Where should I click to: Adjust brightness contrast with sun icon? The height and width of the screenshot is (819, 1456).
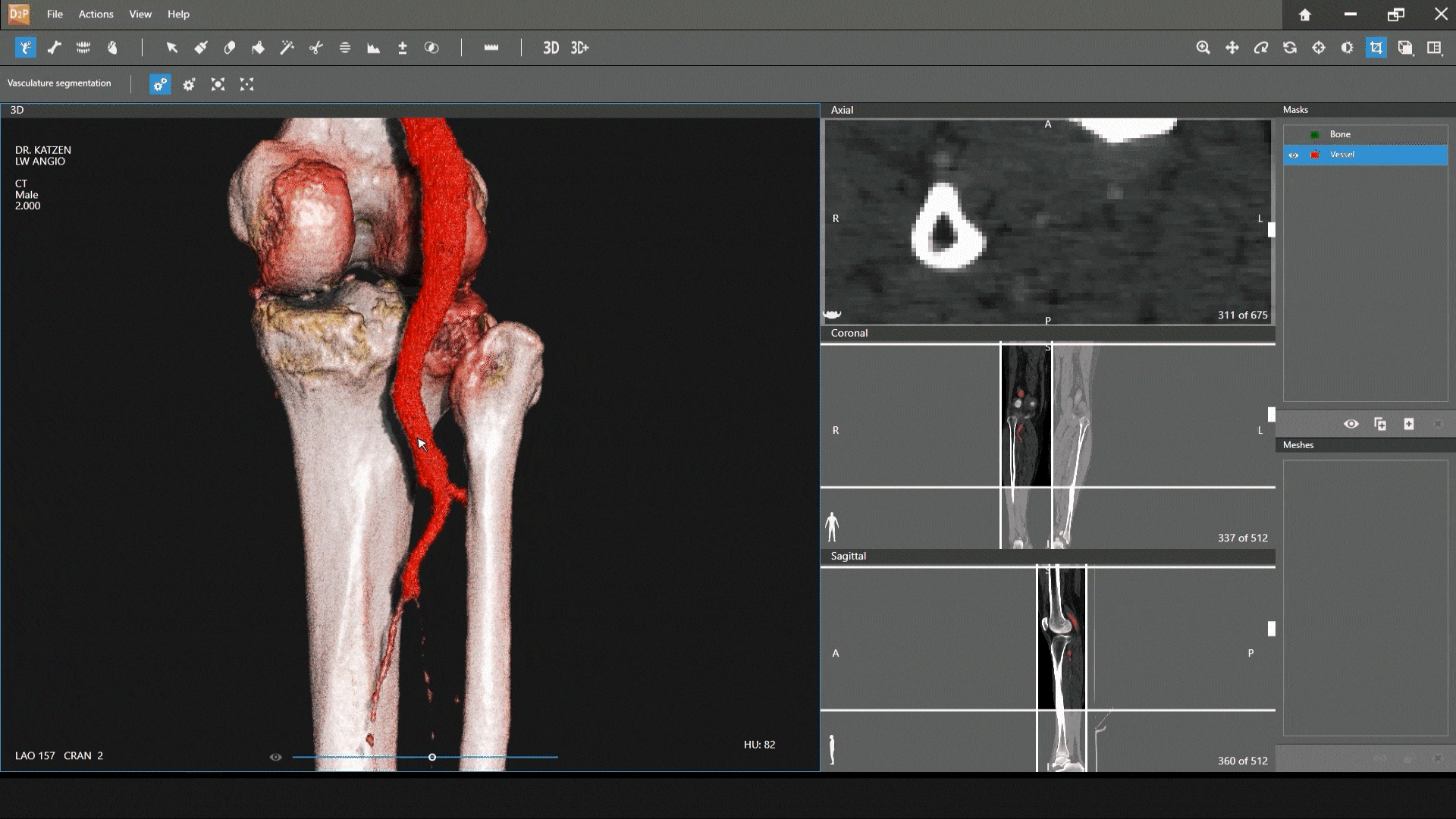tap(1348, 48)
